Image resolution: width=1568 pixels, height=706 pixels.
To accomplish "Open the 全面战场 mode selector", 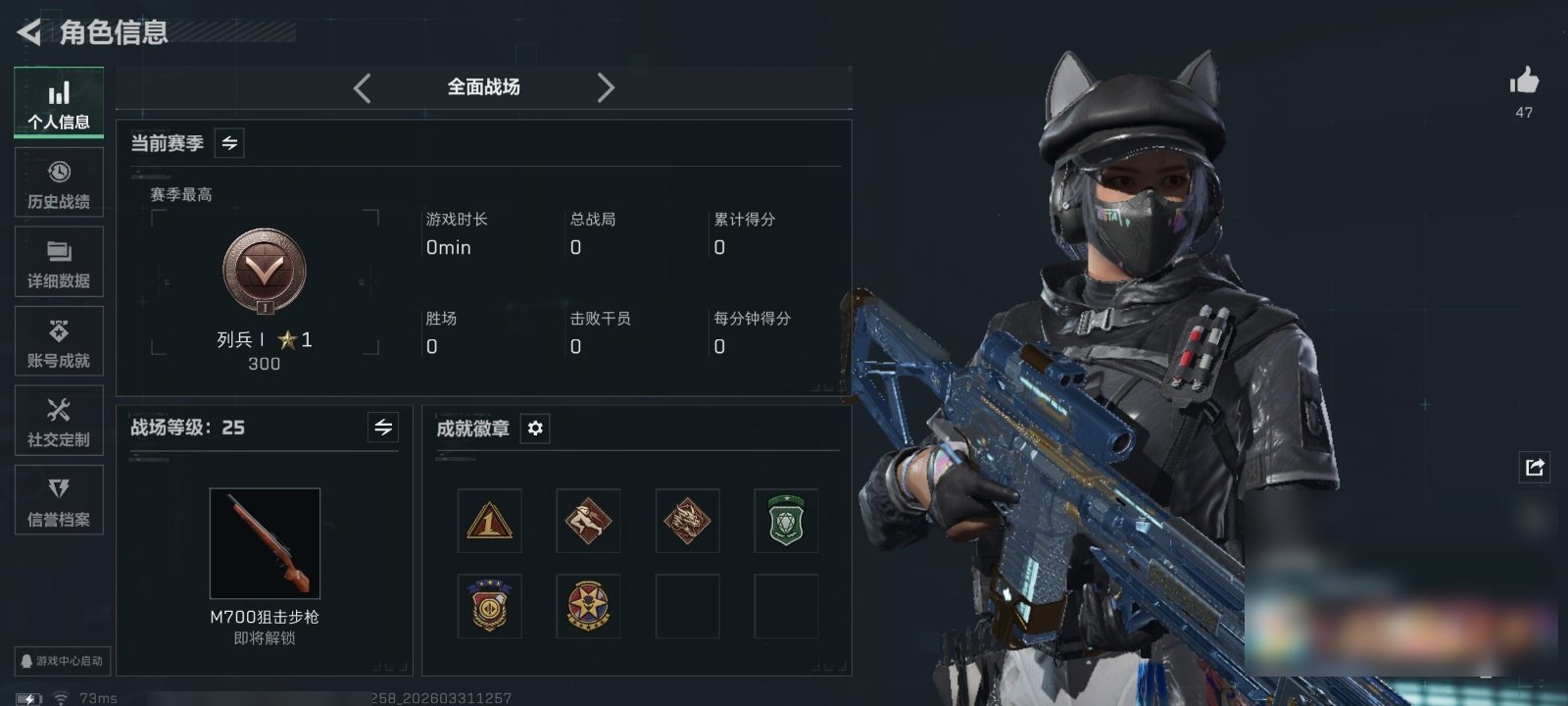I will 483,87.
